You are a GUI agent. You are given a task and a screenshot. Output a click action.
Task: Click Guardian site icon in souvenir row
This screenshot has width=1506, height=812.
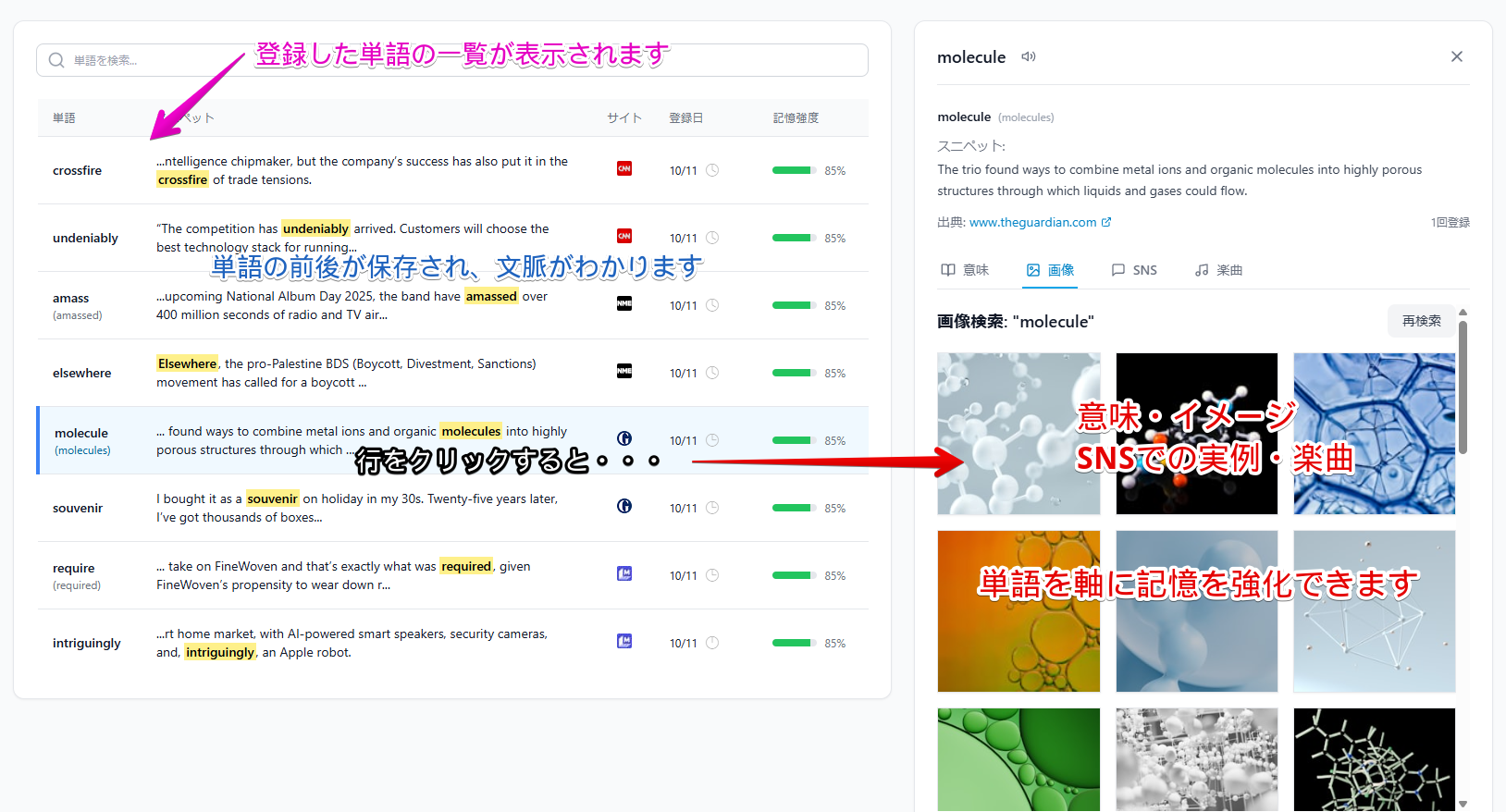[x=624, y=506]
